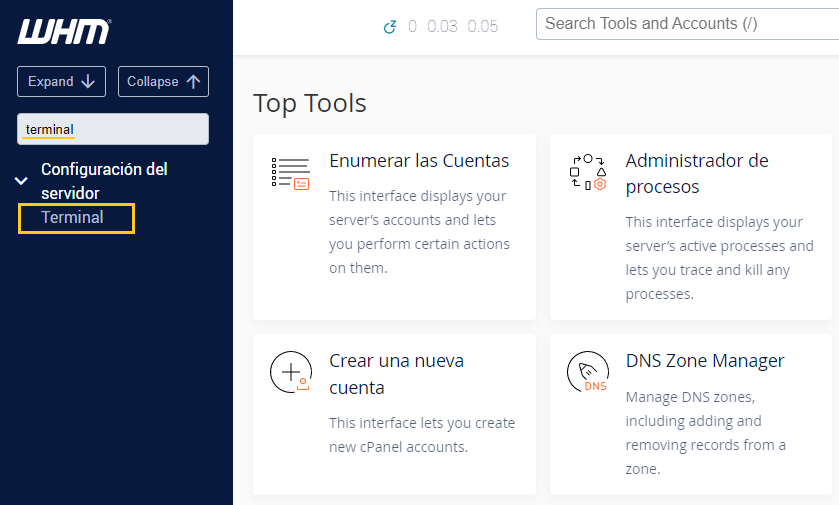This screenshot has height=505, width=839.
Task: Click the Administrador de procesos icon
Action: point(588,172)
